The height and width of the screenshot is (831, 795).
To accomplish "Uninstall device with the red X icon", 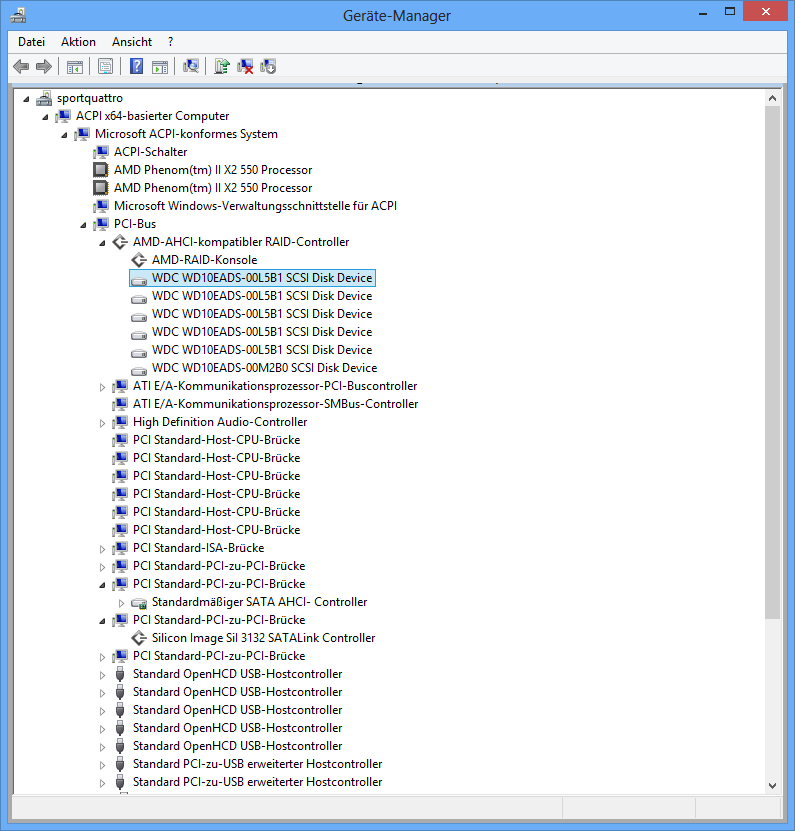I will click(245, 66).
